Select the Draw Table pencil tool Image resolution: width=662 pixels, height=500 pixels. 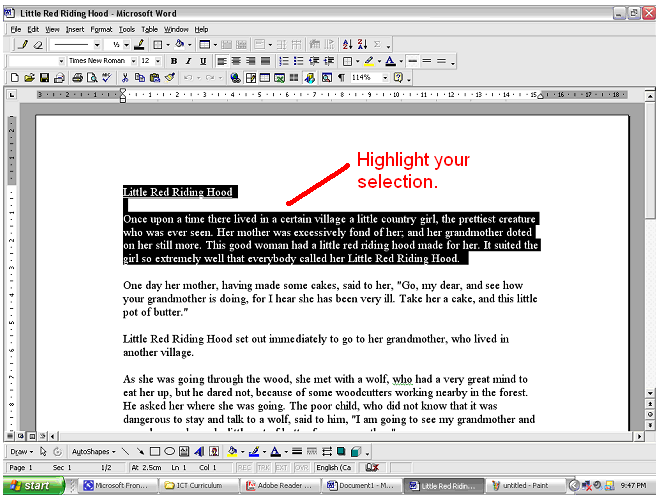[23, 44]
